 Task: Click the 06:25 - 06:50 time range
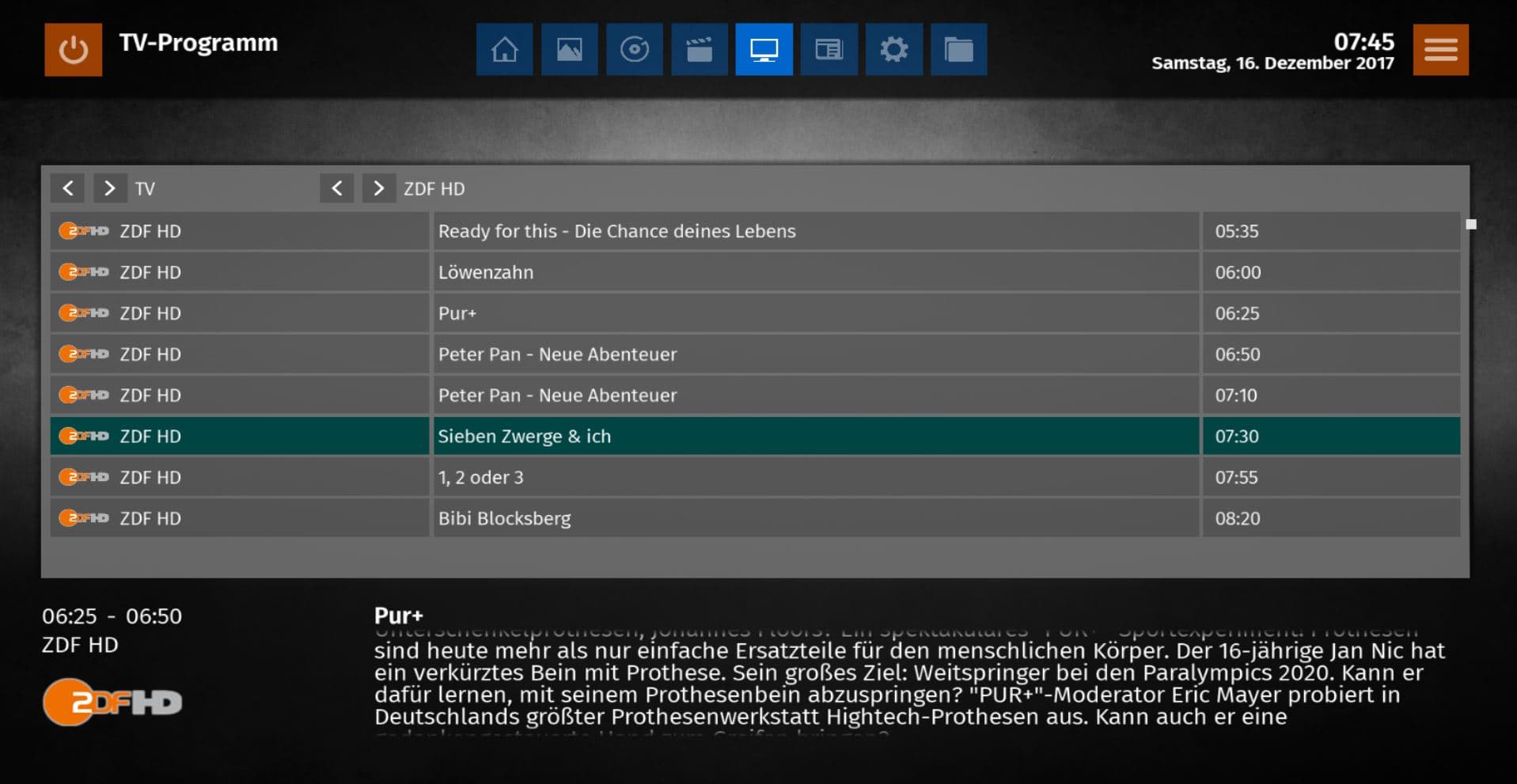click(x=112, y=616)
